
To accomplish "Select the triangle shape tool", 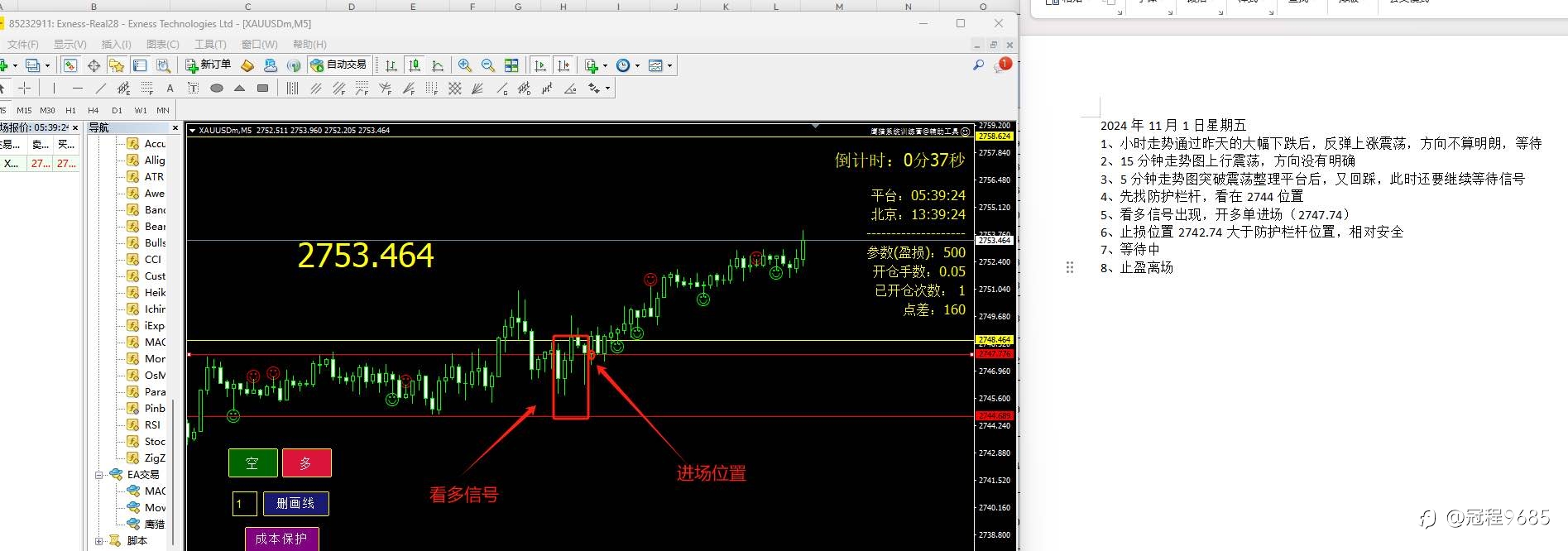I will 239,89.
